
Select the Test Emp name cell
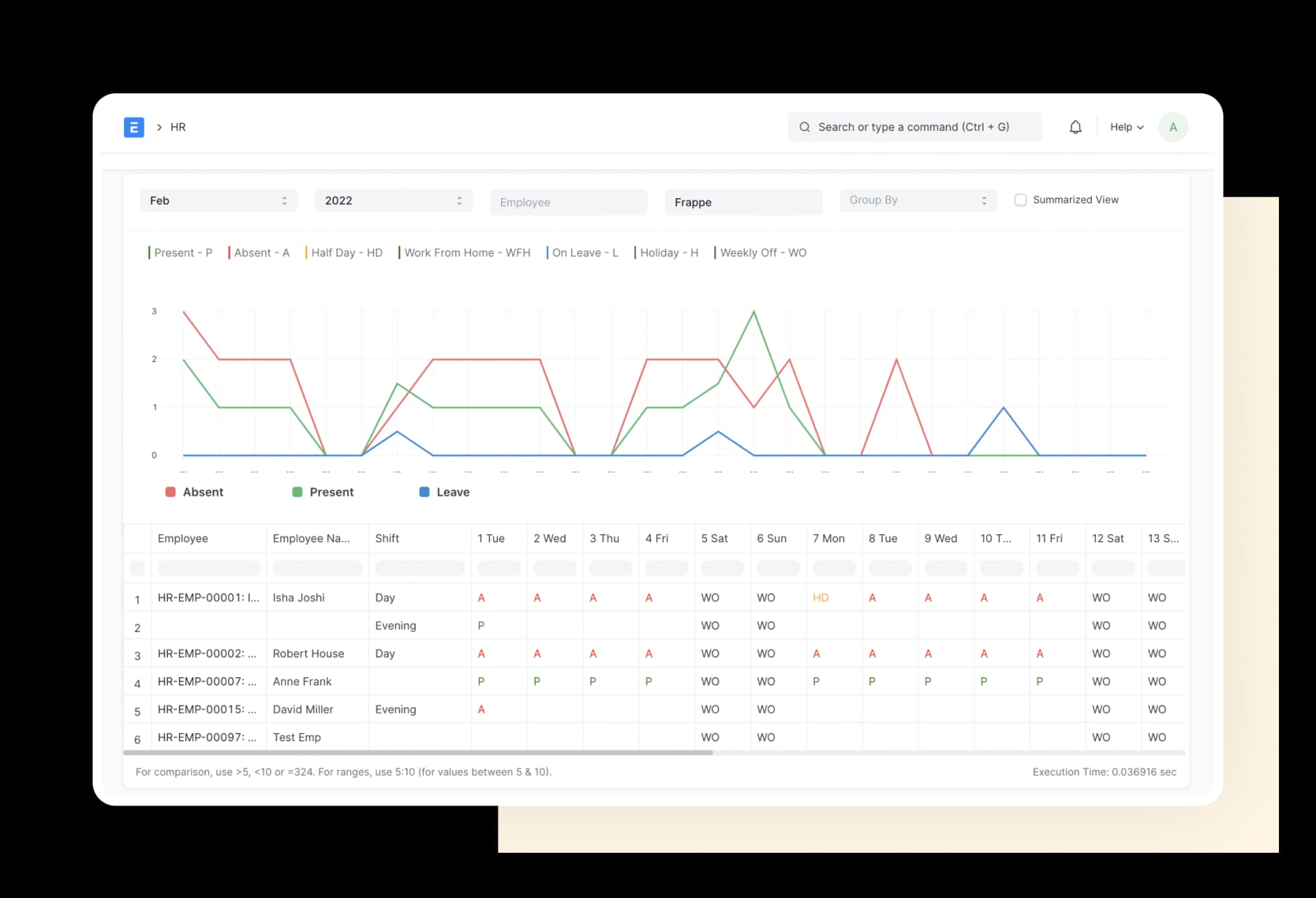coord(317,738)
